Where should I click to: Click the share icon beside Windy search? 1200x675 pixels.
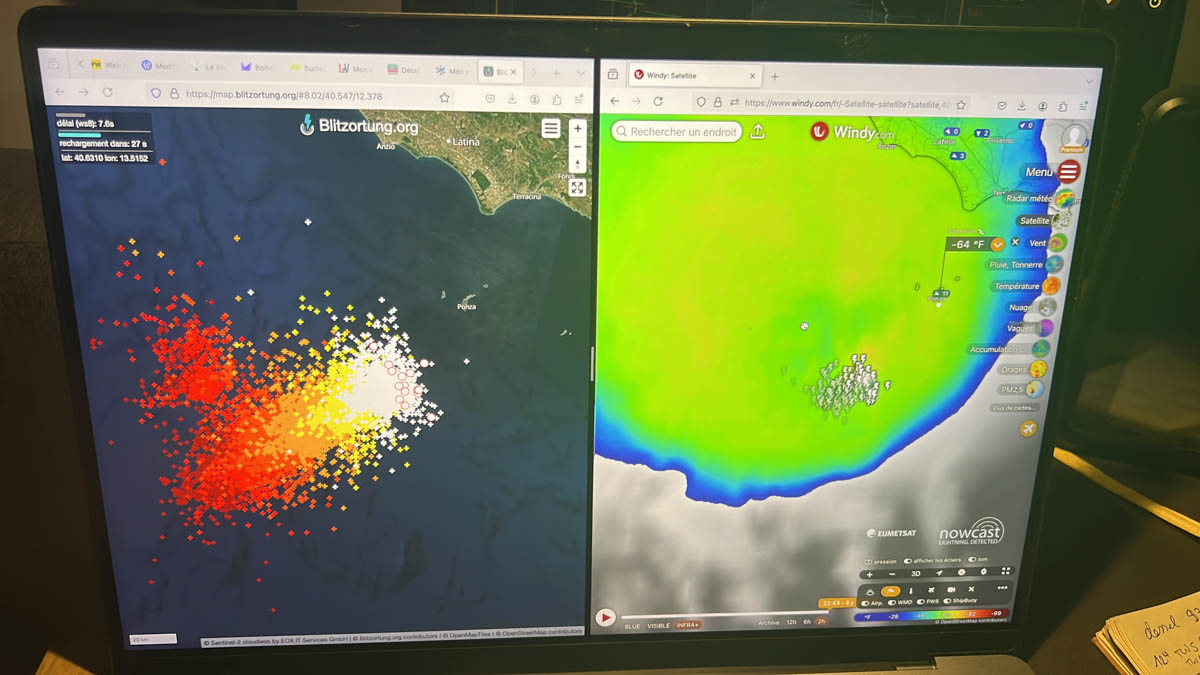click(758, 132)
